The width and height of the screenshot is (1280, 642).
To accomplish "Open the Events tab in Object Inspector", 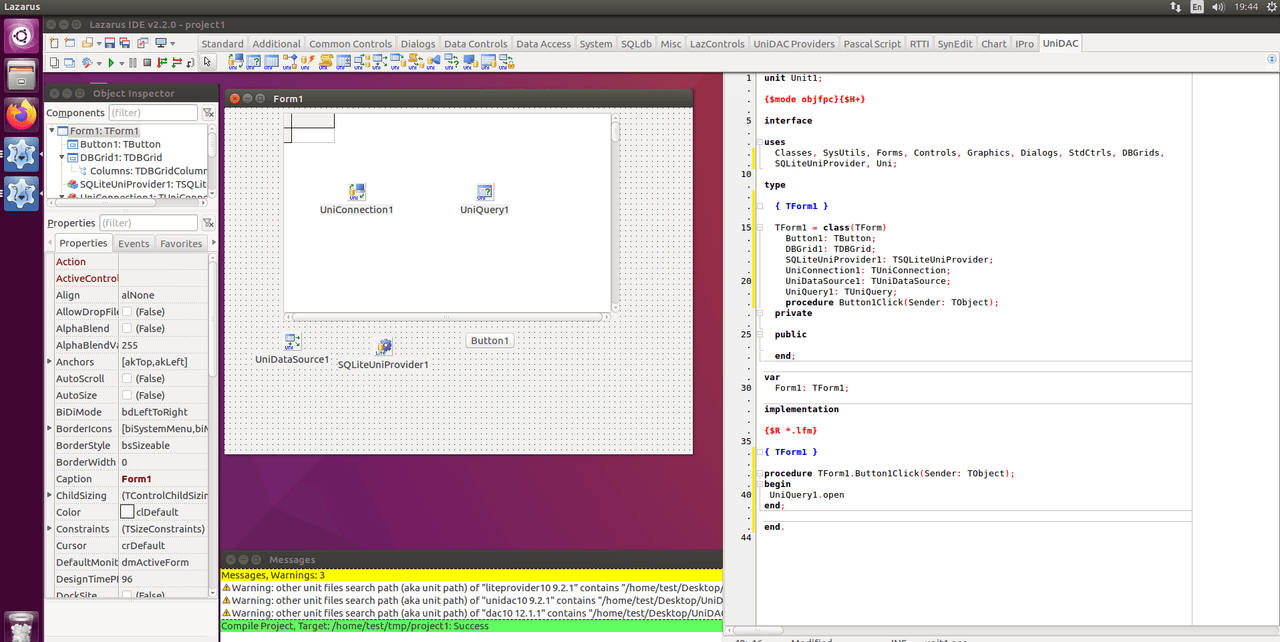I will [133, 243].
